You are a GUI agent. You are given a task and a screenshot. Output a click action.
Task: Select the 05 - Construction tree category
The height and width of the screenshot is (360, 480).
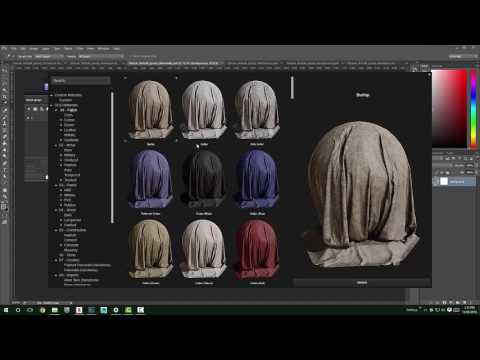(x=73, y=230)
